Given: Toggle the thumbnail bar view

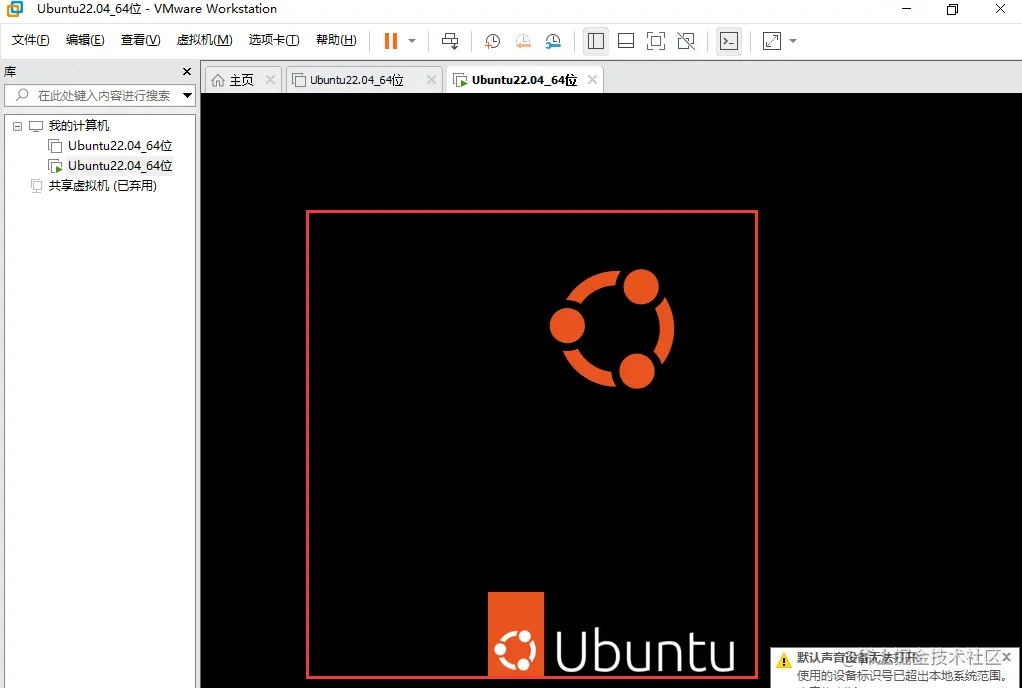Looking at the screenshot, I should click(626, 41).
